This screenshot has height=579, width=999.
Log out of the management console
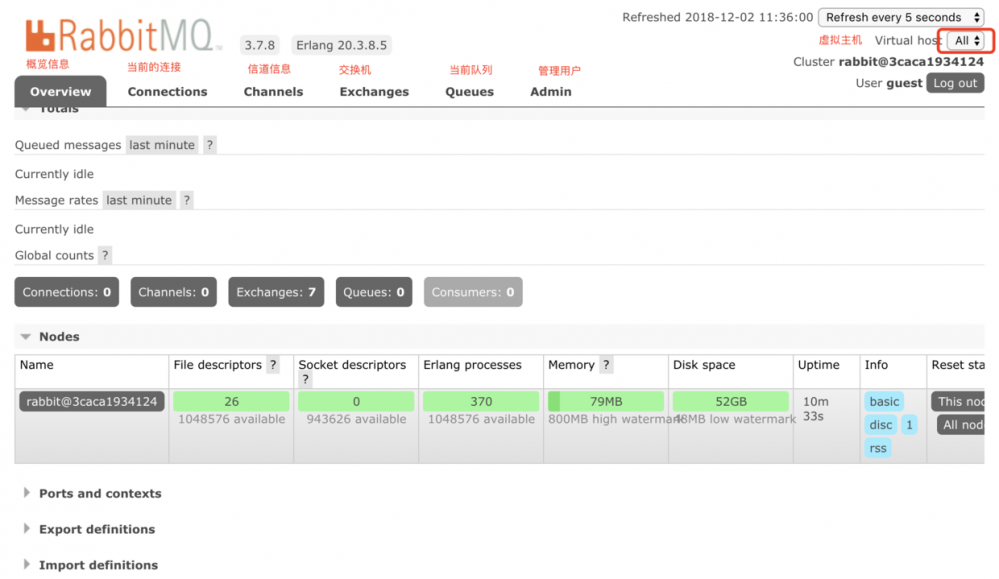click(955, 83)
